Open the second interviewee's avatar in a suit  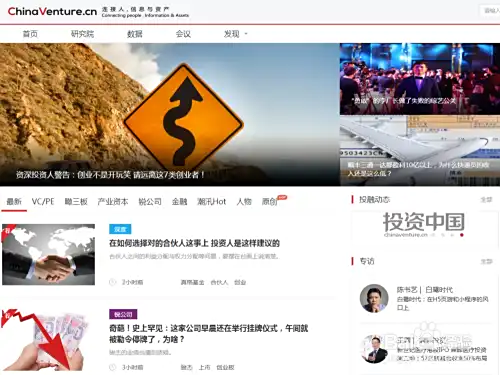pos(374,349)
